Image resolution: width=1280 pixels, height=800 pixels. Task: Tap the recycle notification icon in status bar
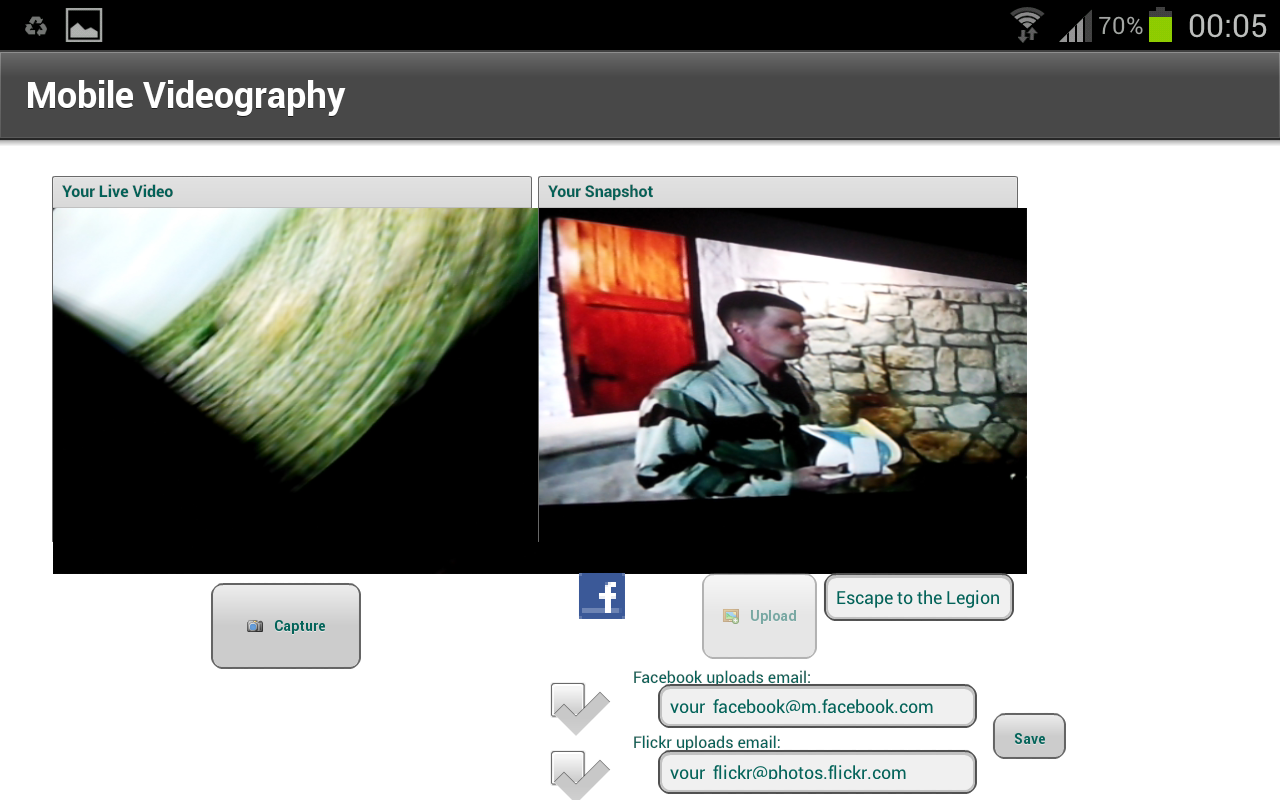point(36,26)
